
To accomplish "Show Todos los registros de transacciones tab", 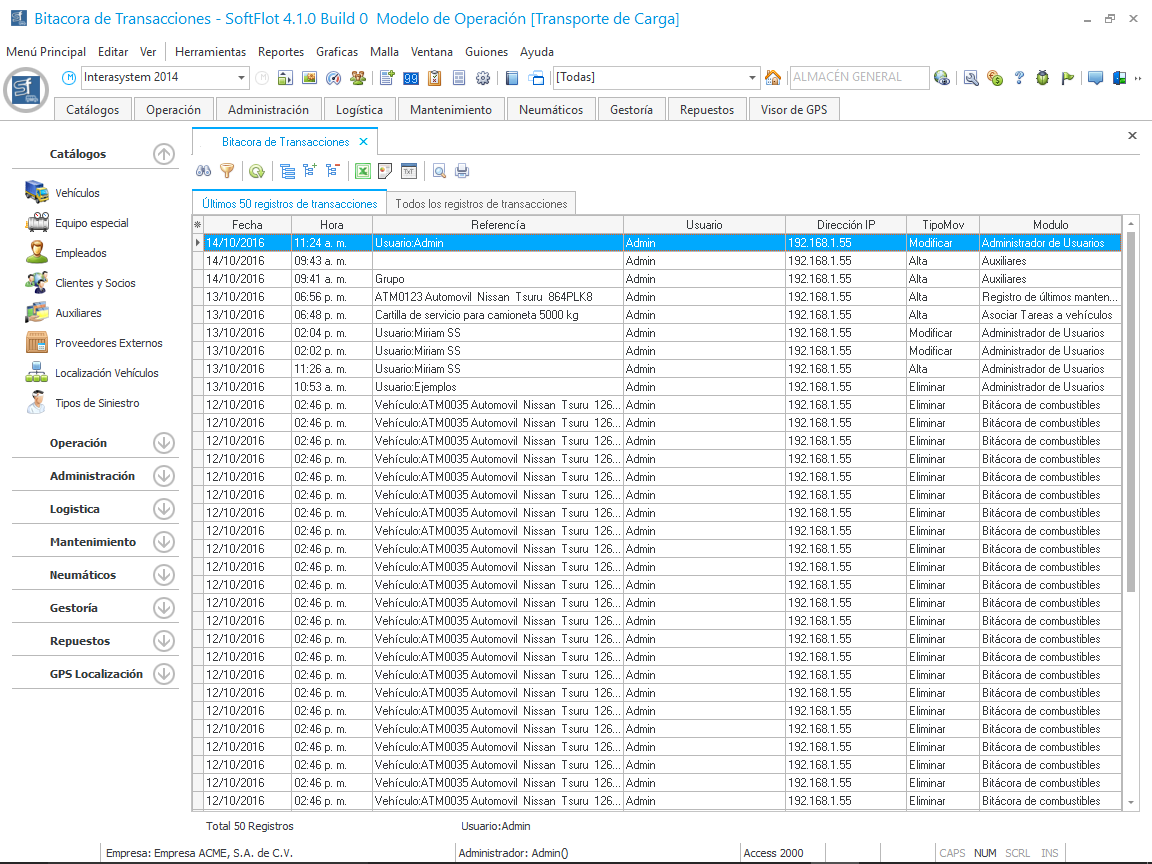I will [x=481, y=203].
